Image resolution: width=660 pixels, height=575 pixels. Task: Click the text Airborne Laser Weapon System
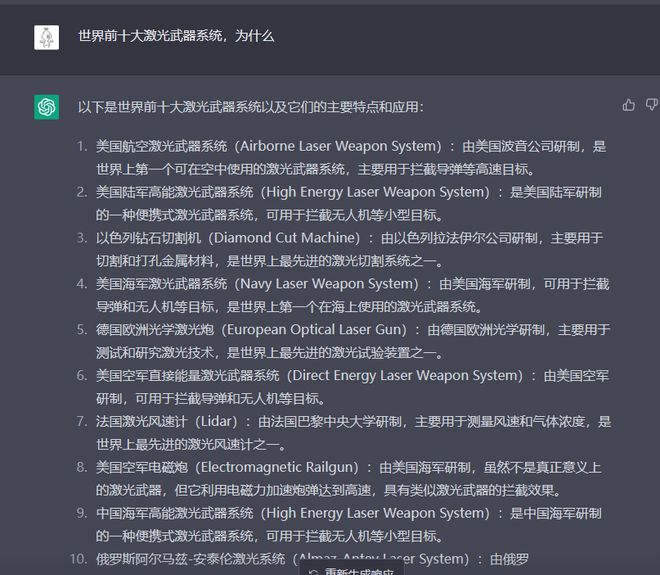(x=338, y=146)
